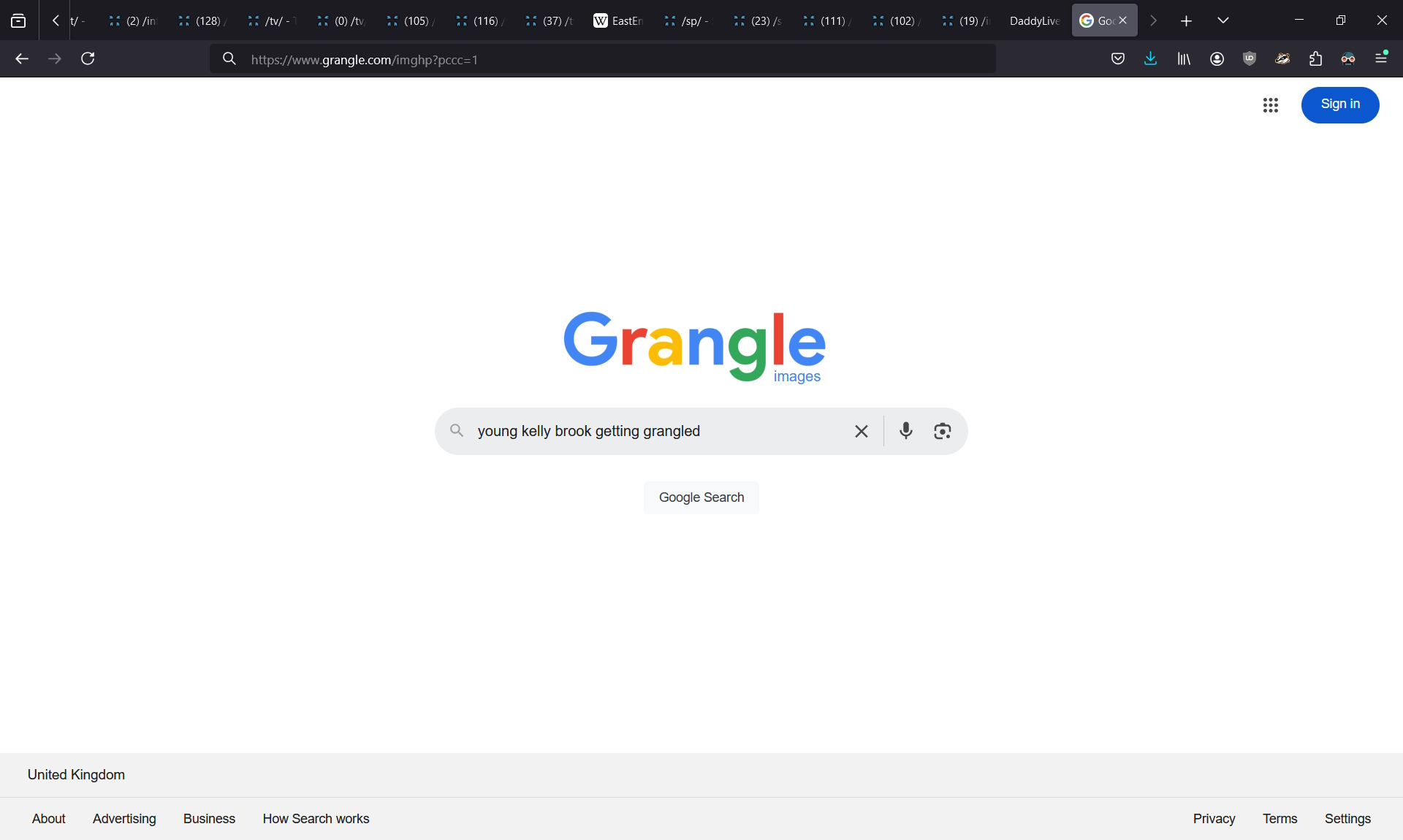
Task: Click the United Kingdom footer text
Action: [x=76, y=775]
